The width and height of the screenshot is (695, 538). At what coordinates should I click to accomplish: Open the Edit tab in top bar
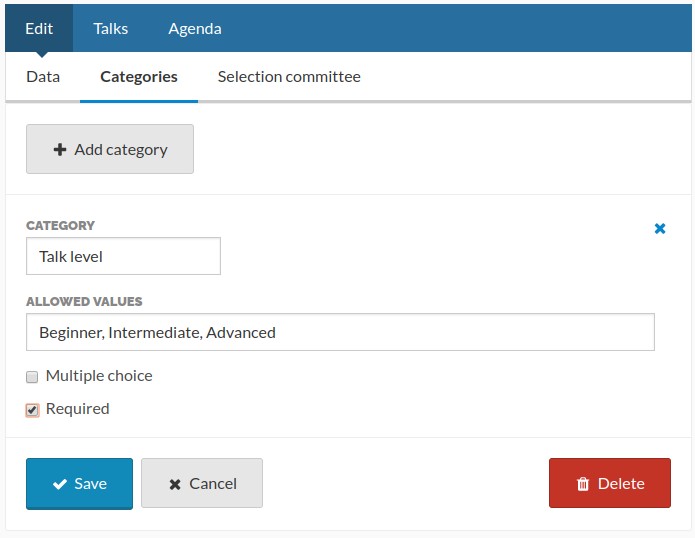(39, 28)
